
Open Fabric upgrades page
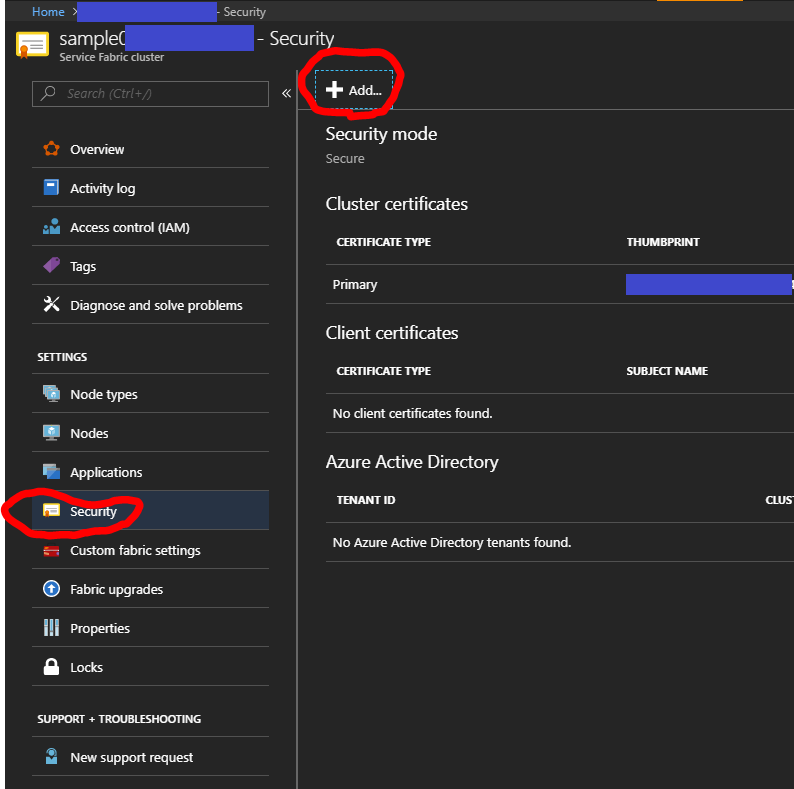(150, 589)
